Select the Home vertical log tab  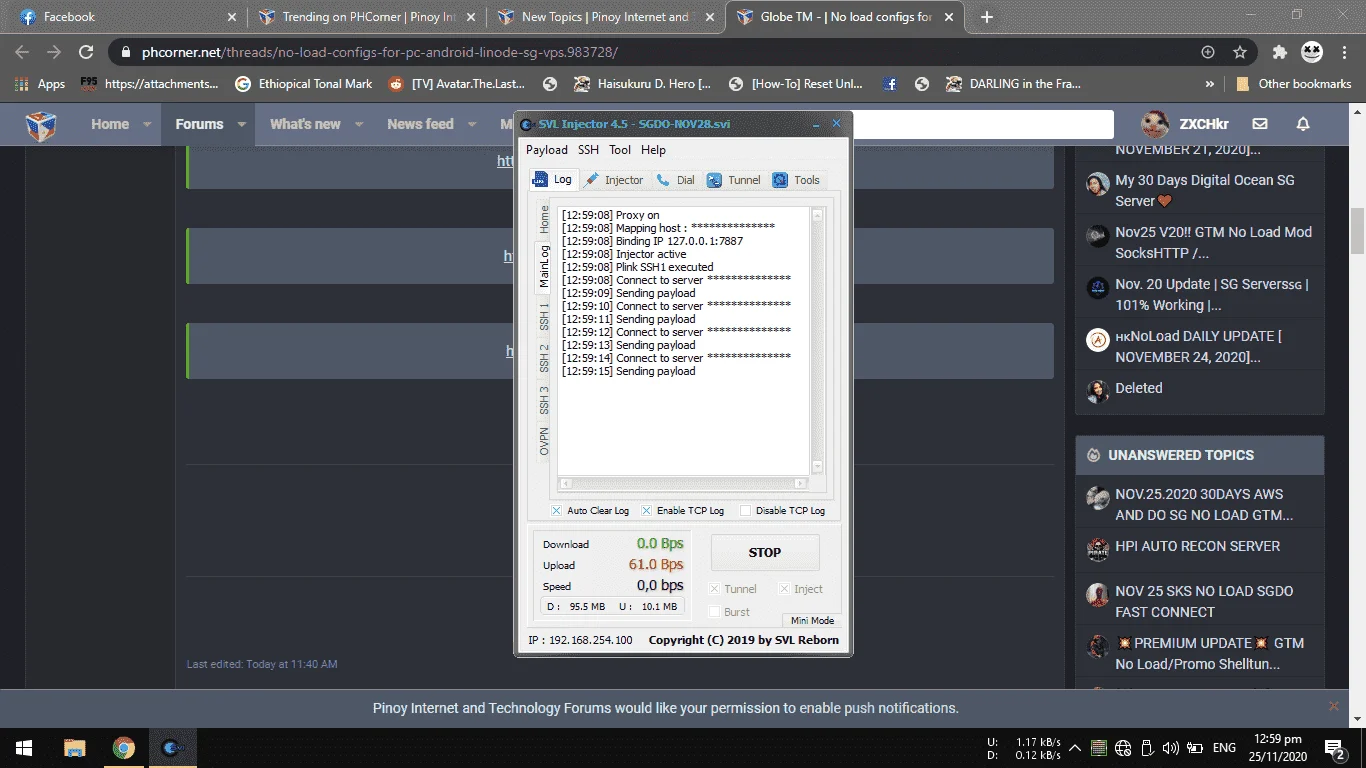pyautogui.click(x=544, y=219)
